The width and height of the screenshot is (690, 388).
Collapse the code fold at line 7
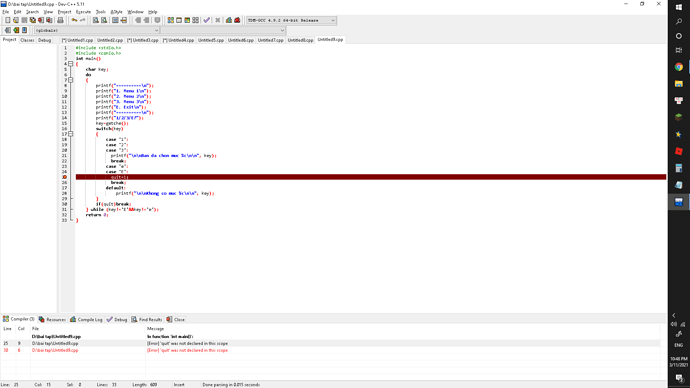[70, 80]
